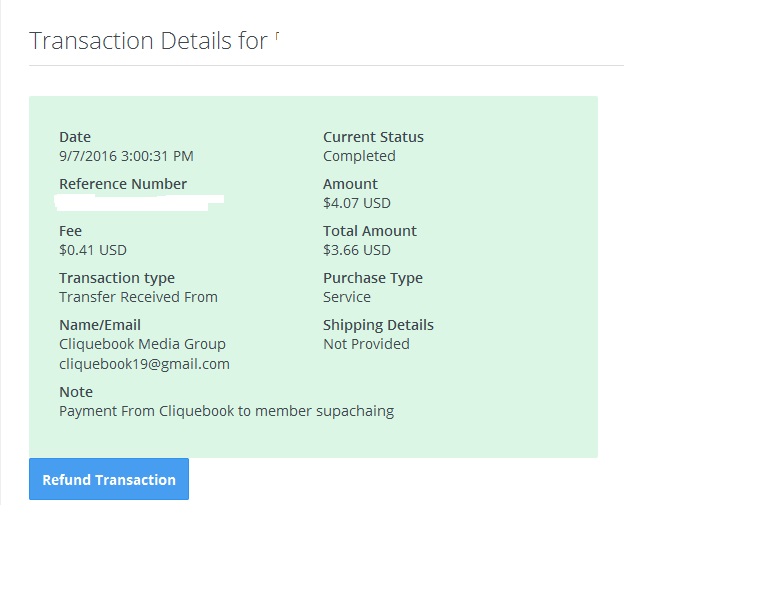
Task: Click the Name/Email label
Action: pyautogui.click(x=100, y=325)
